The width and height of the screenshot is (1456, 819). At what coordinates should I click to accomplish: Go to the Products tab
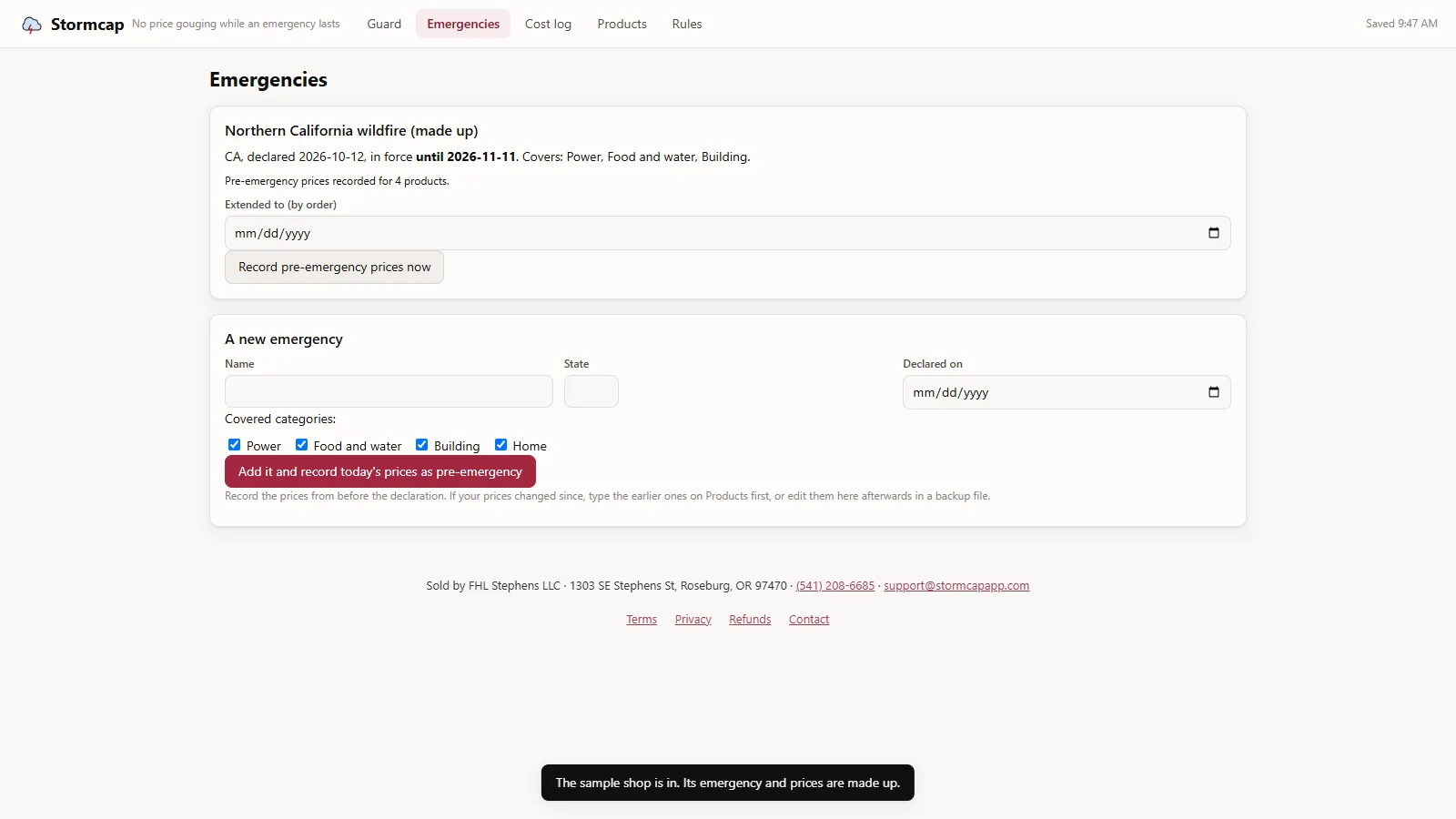click(x=622, y=24)
